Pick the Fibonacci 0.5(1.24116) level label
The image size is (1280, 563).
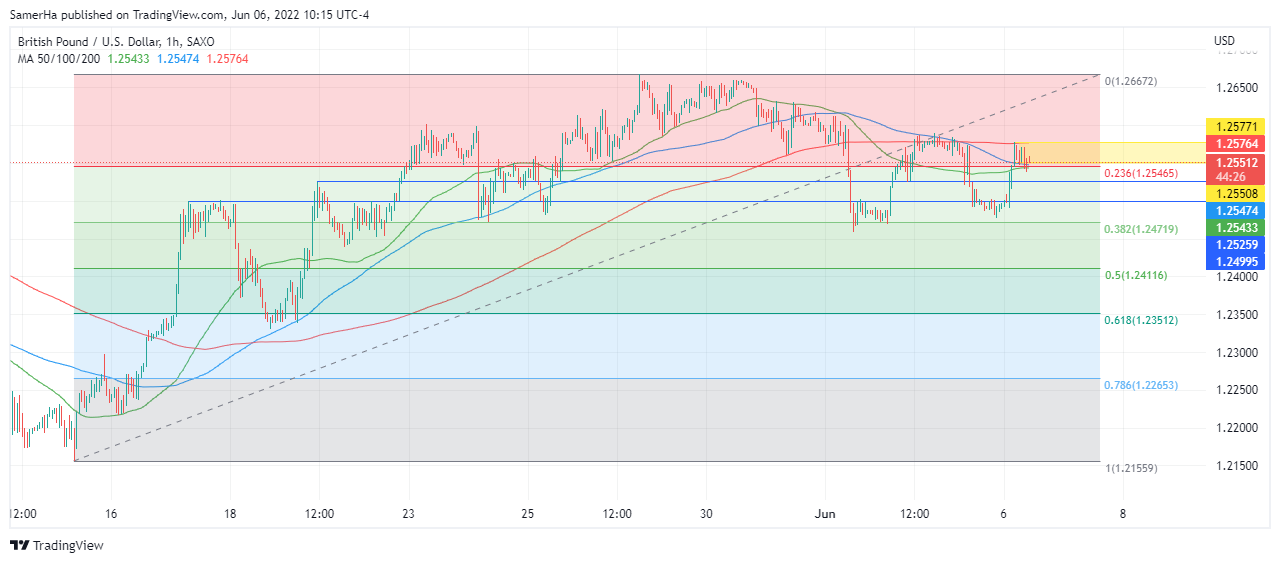pyautogui.click(x=1134, y=275)
